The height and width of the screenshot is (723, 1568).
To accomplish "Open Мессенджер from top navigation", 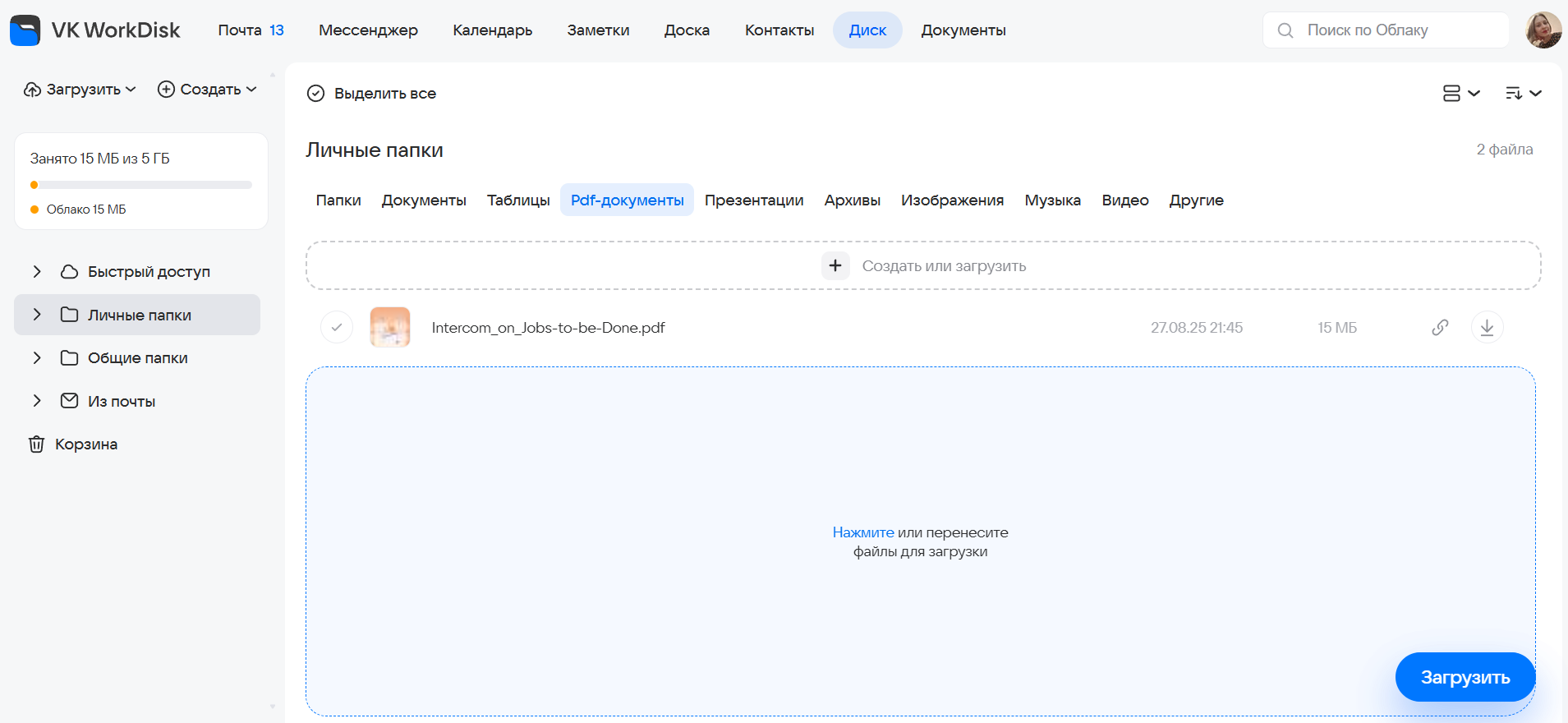I will [368, 30].
